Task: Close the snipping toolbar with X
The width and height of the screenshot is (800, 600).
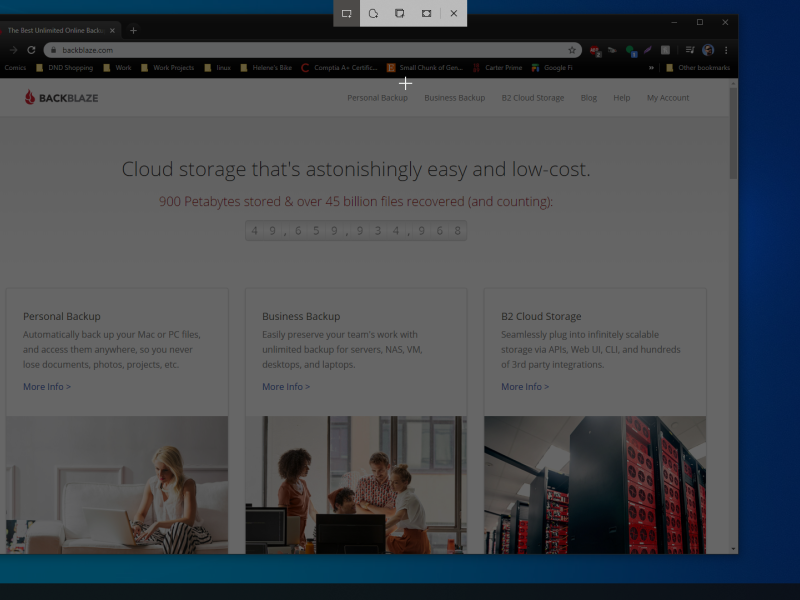Action: [x=454, y=13]
